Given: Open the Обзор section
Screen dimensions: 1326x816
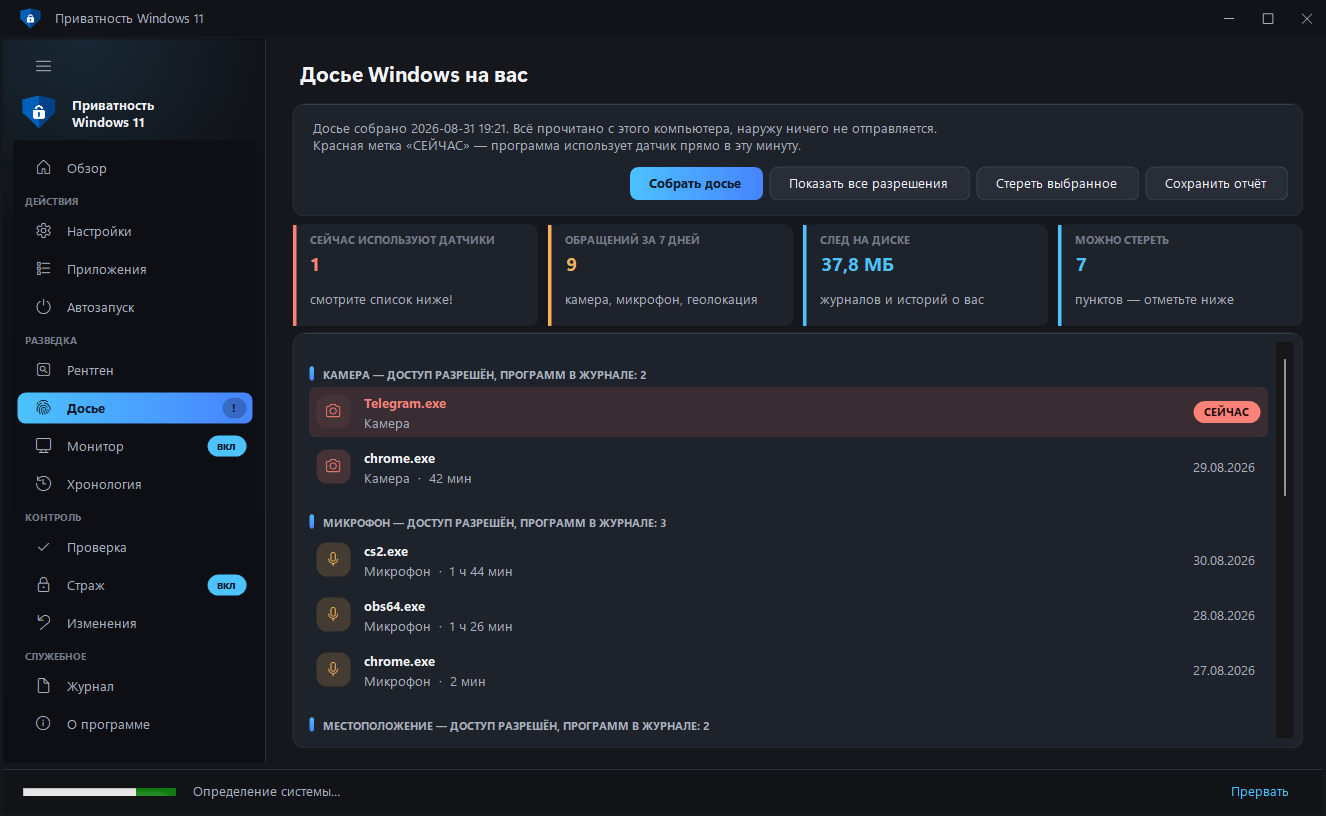Looking at the screenshot, I should point(135,168).
